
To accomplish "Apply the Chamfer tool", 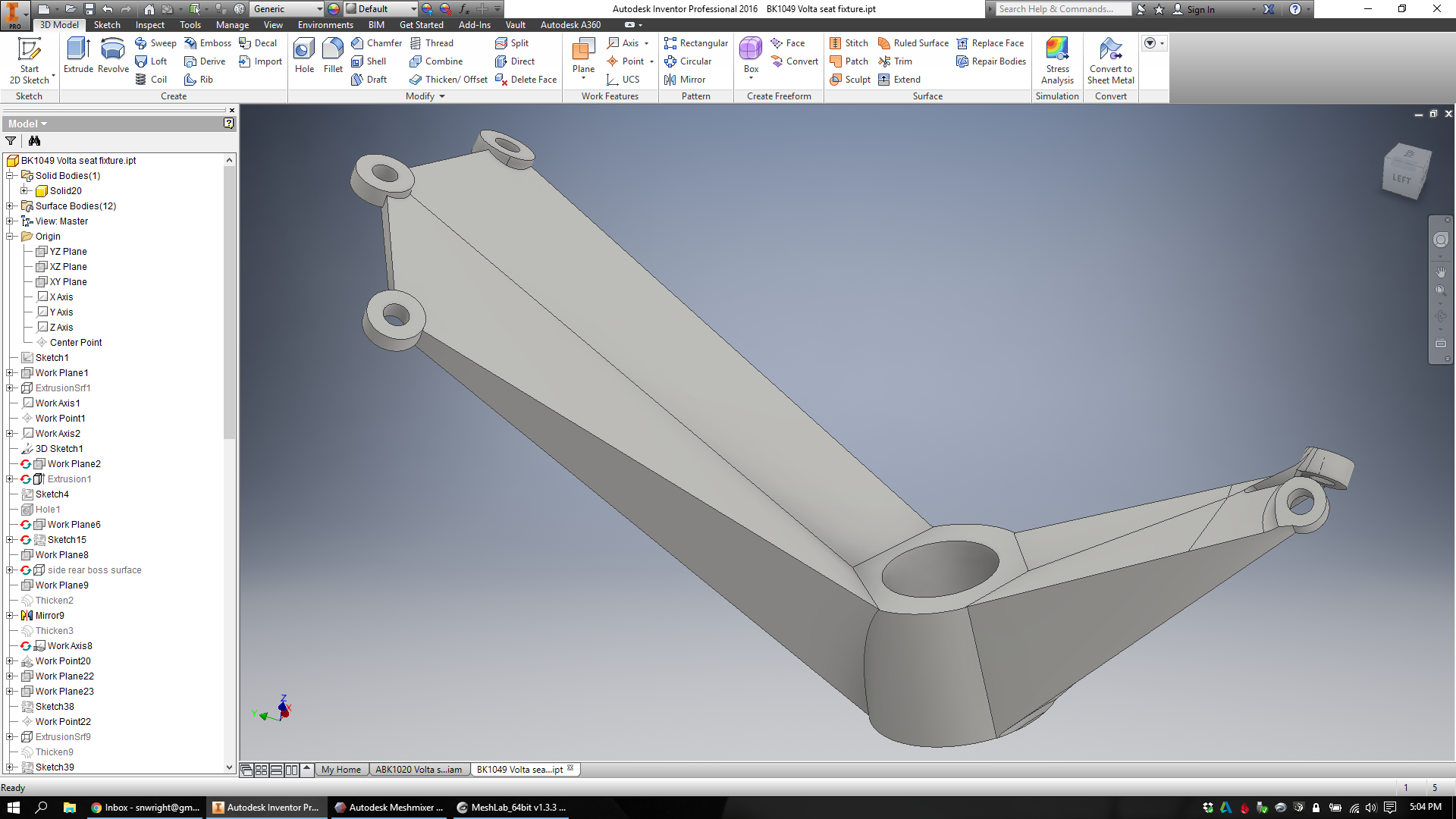I will coord(376,43).
